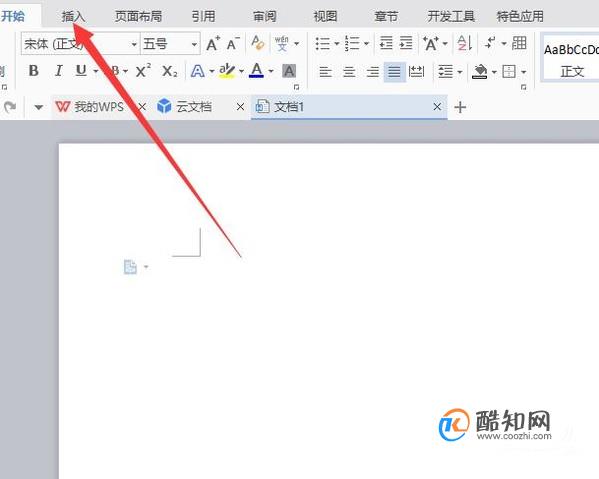599x479 pixels.
Task: Add a new document tab with plus
Action: (460, 107)
